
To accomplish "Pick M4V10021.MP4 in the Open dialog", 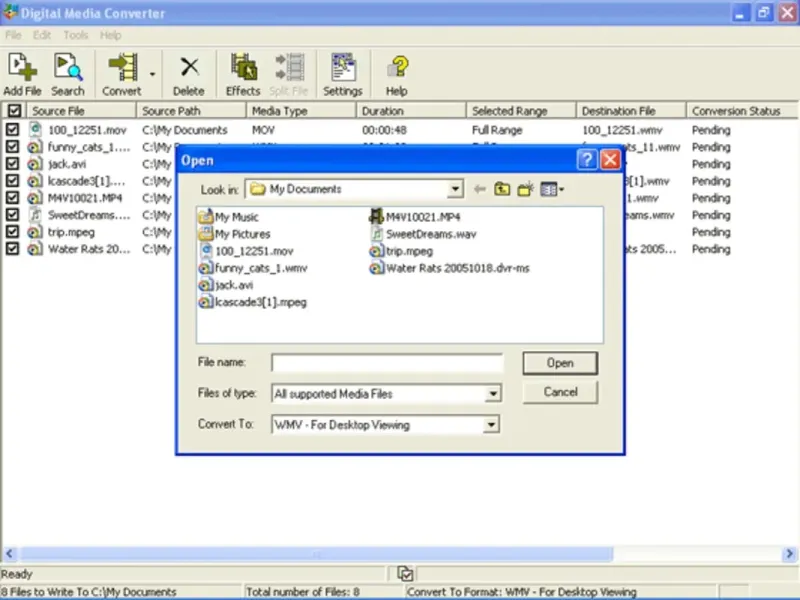I will pos(415,217).
